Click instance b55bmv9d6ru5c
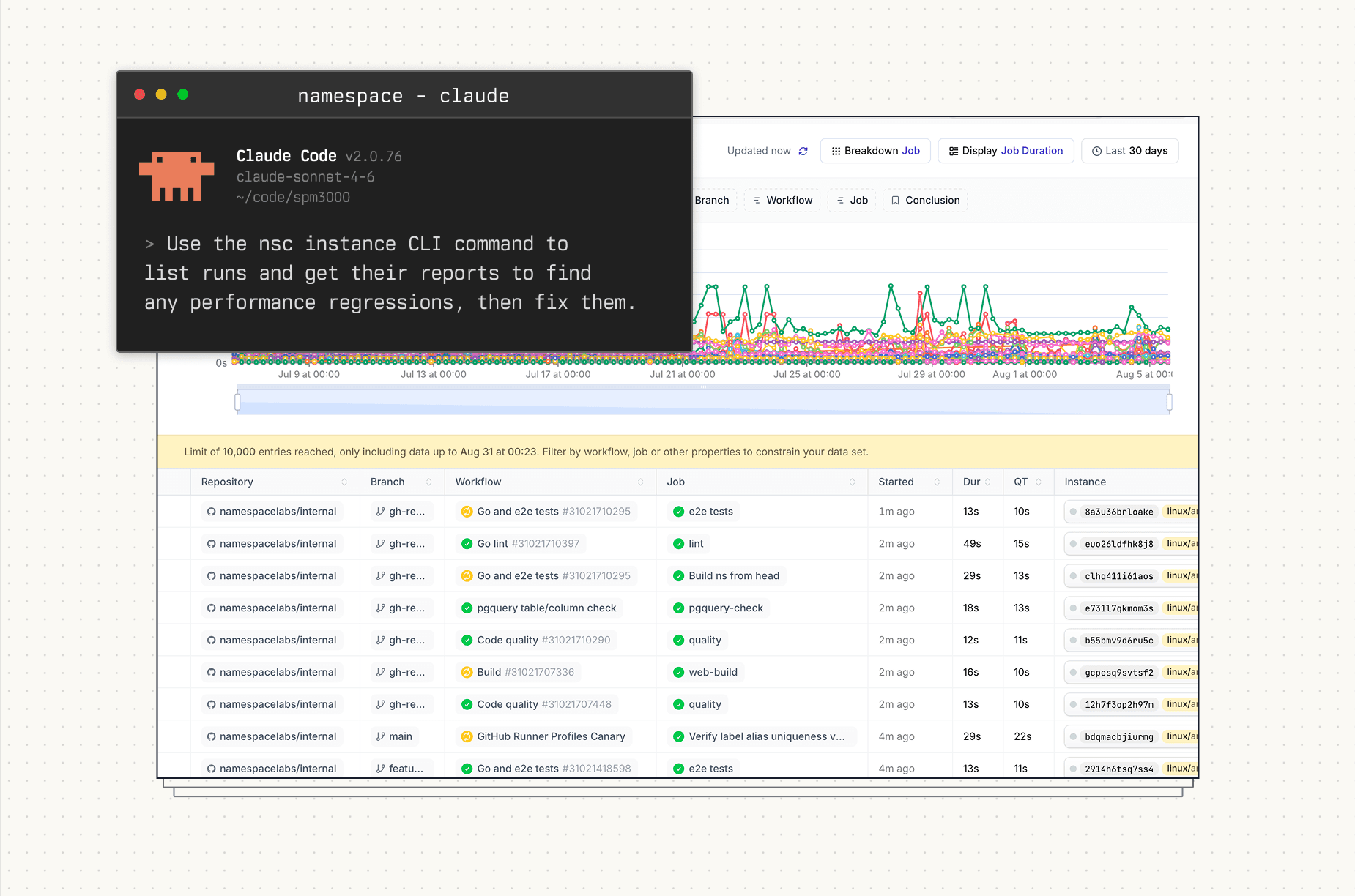 coord(1118,641)
